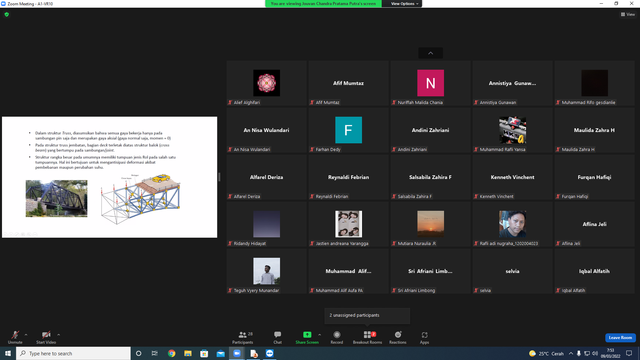
Task: Select Mutiara Nuraulia's sunset avatar tile
Action: point(430,224)
